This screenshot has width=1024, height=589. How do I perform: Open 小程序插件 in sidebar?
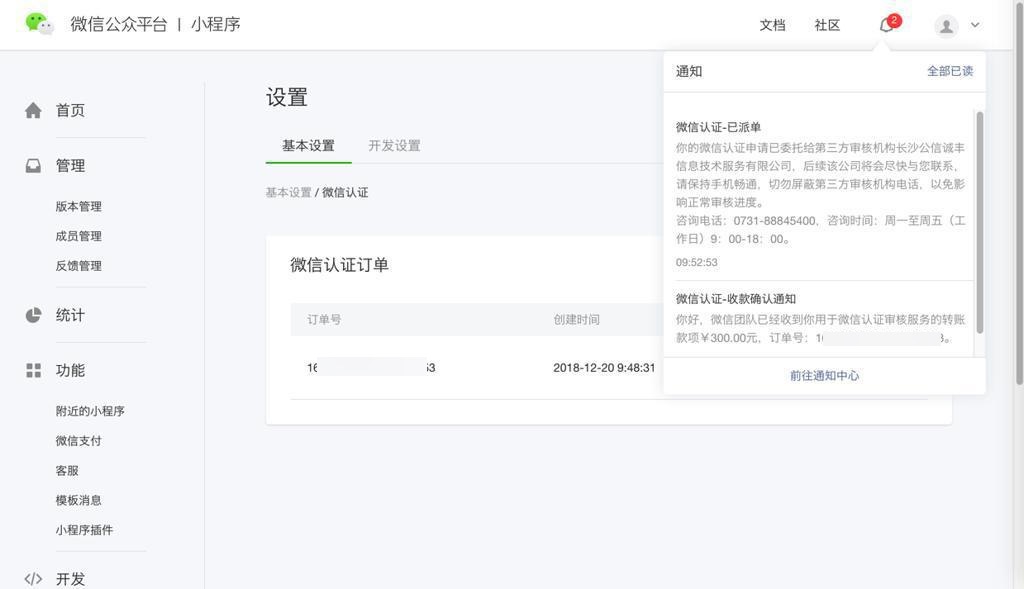click(x=84, y=530)
